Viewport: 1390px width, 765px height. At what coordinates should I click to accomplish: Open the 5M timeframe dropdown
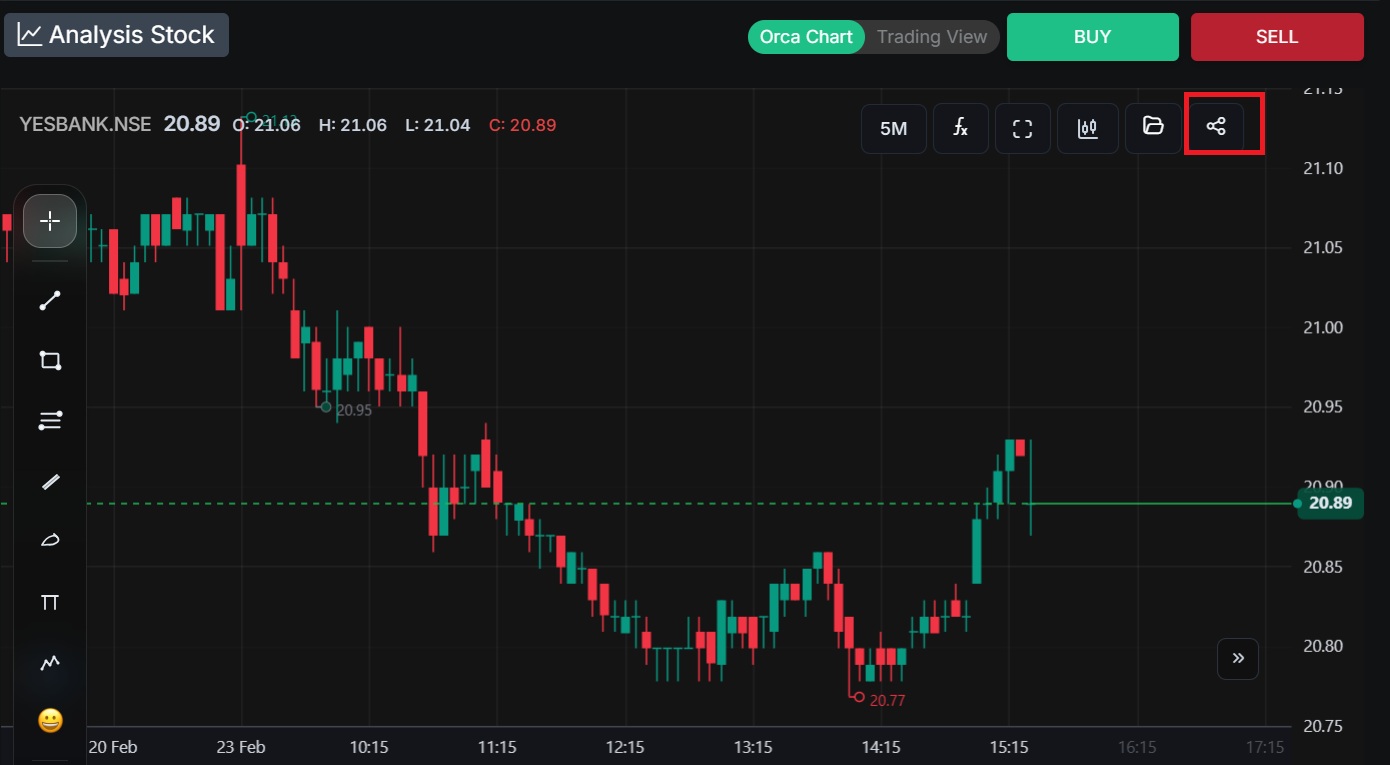(893, 128)
